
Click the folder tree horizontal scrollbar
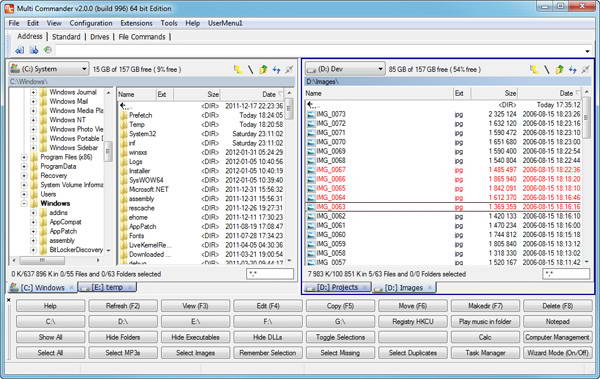(x=56, y=260)
